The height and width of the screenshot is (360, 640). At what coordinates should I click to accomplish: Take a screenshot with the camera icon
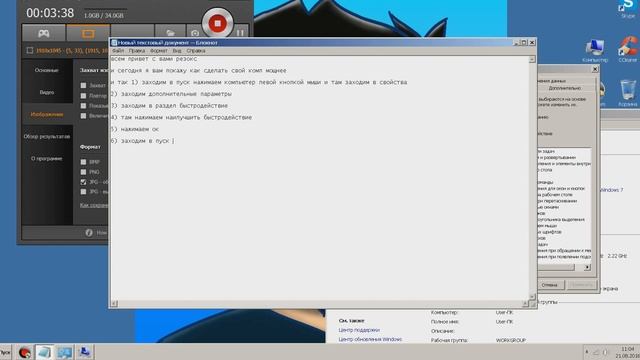pyautogui.click(x=195, y=33)
